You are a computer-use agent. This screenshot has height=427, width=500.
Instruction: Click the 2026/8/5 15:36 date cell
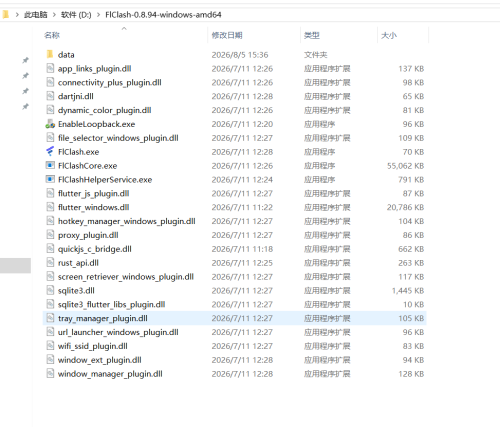point(240,55)
